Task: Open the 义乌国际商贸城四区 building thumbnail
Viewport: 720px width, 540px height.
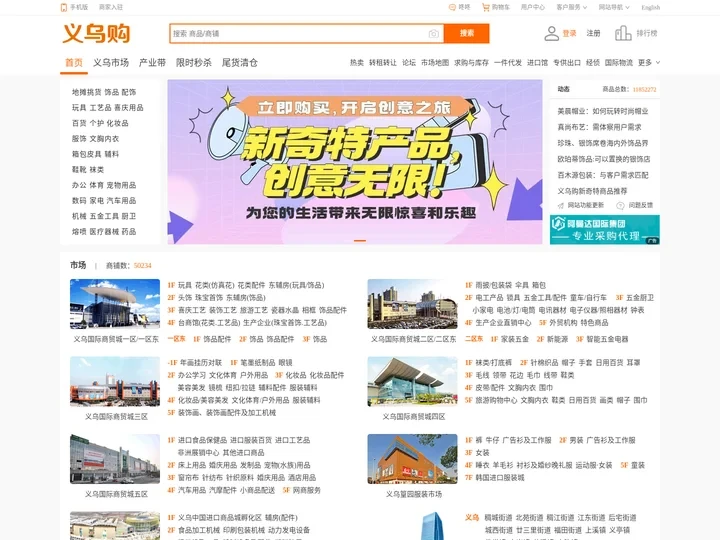Action: (x=412, y=382)
